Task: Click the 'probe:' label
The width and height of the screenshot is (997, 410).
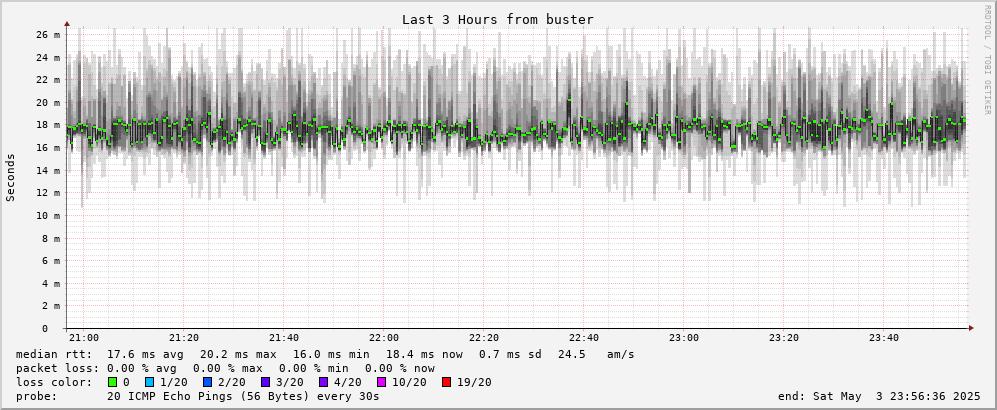Action: pyautogui.click(x=37, y=396)
